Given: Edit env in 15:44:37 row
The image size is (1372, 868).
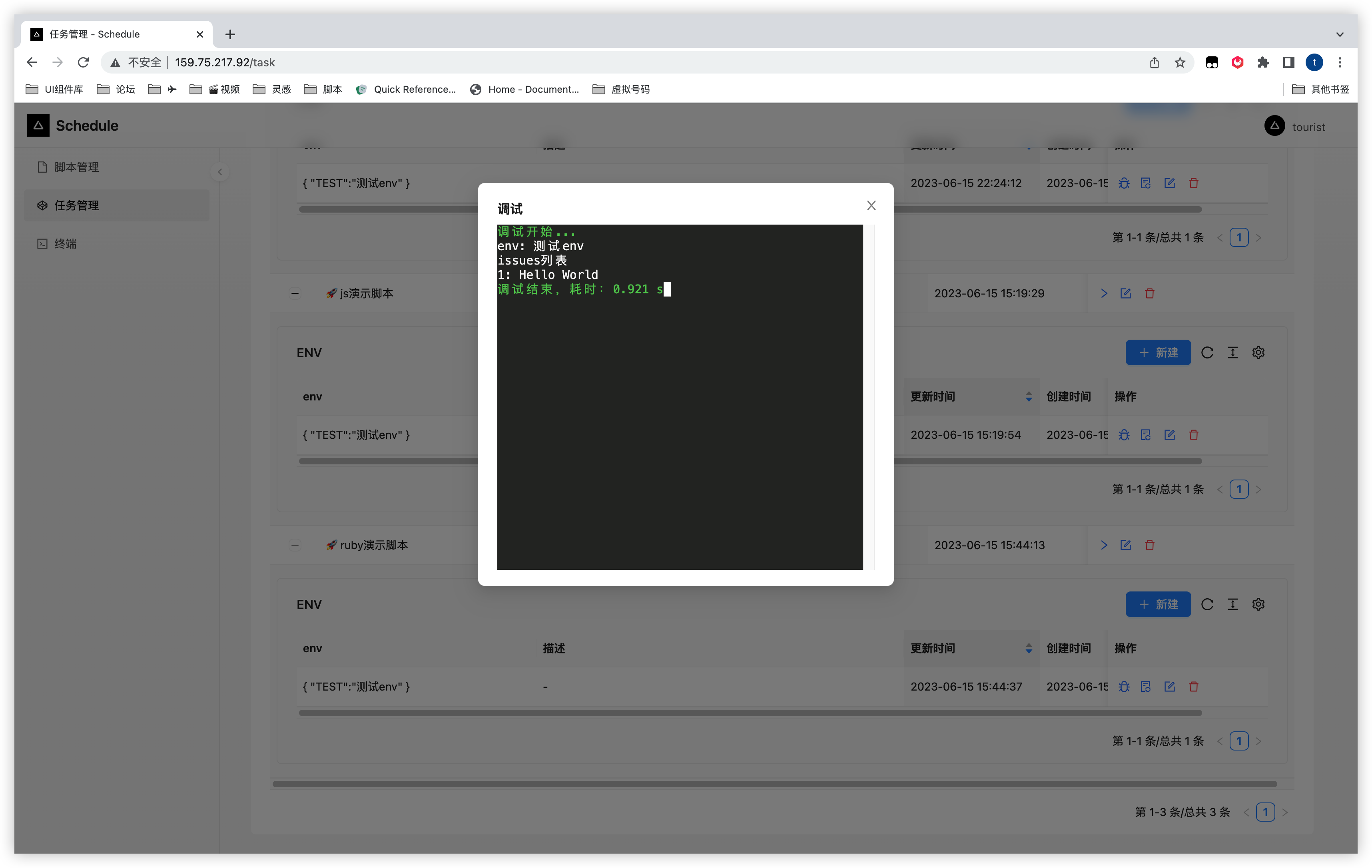Looking at the screenshot, I should point(1170,687).
